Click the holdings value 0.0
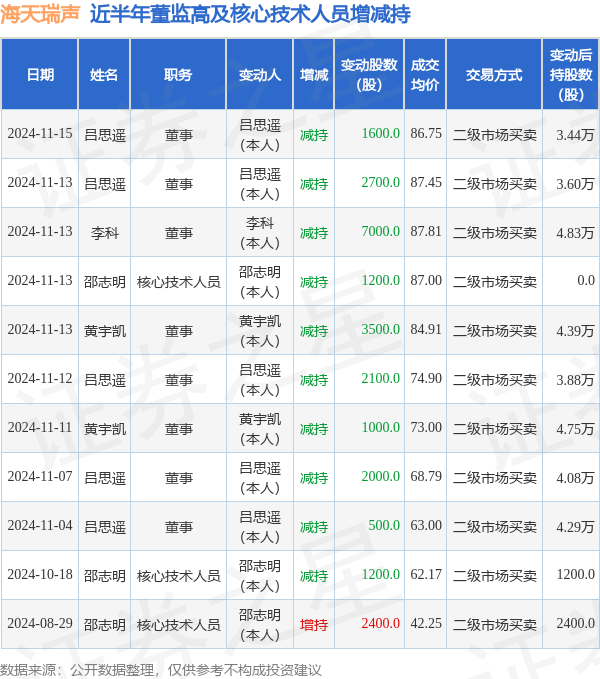The width and height of the screenshot is (600, 679). [x=586, y=280]
